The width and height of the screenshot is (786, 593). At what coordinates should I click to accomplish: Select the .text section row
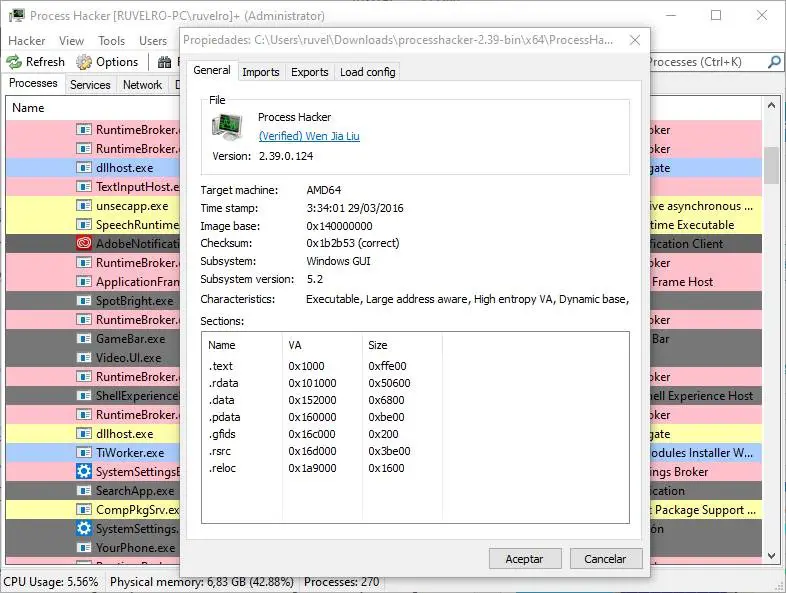coord(415,366)
